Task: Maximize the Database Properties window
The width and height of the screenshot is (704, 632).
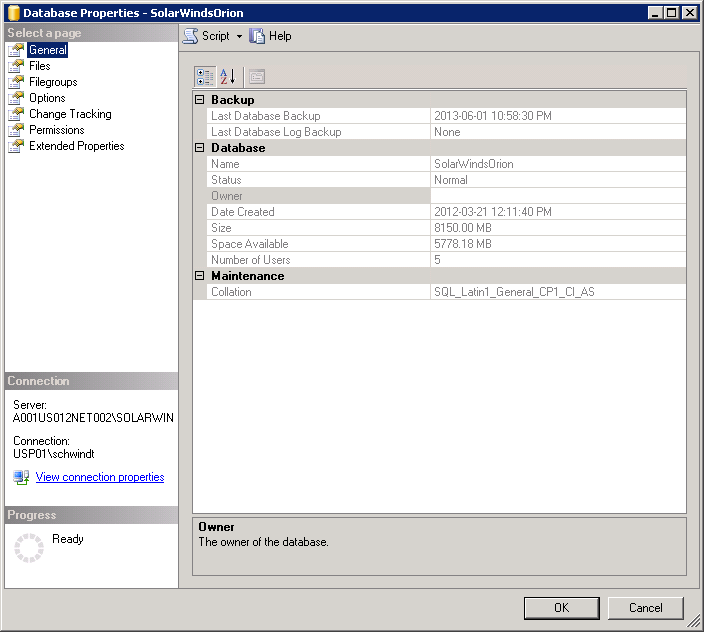Action: tap(672, 13)
